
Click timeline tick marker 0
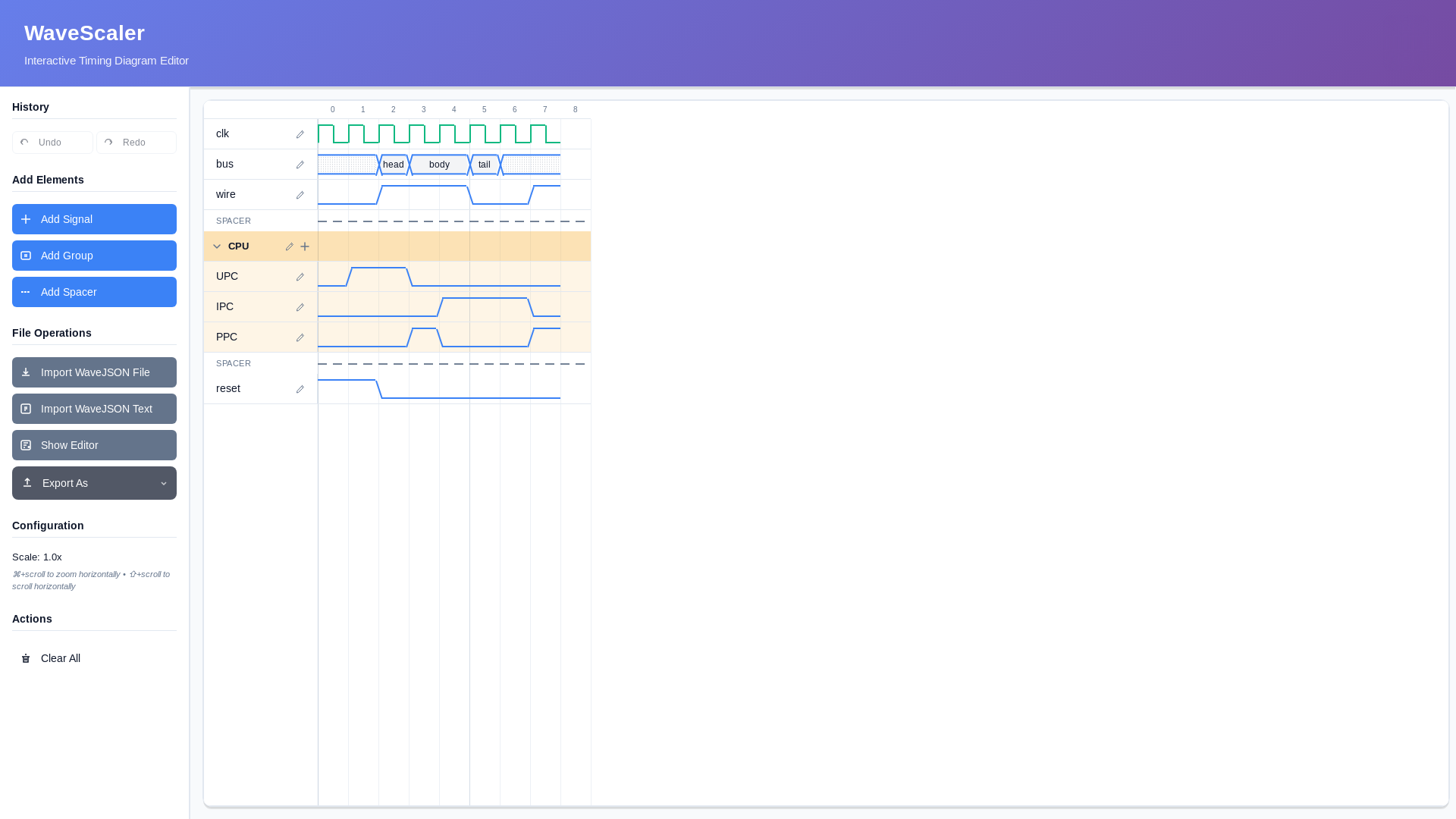(333, 110)
